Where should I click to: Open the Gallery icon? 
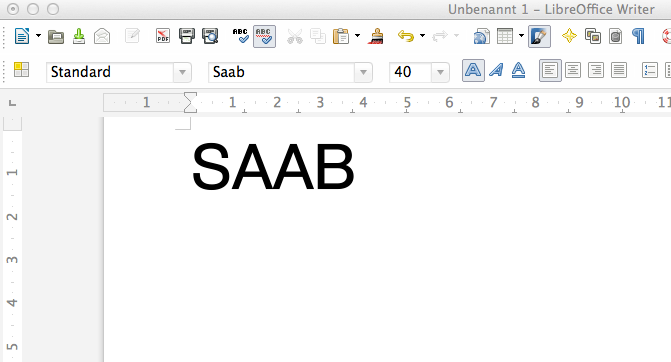coord(593,36)
